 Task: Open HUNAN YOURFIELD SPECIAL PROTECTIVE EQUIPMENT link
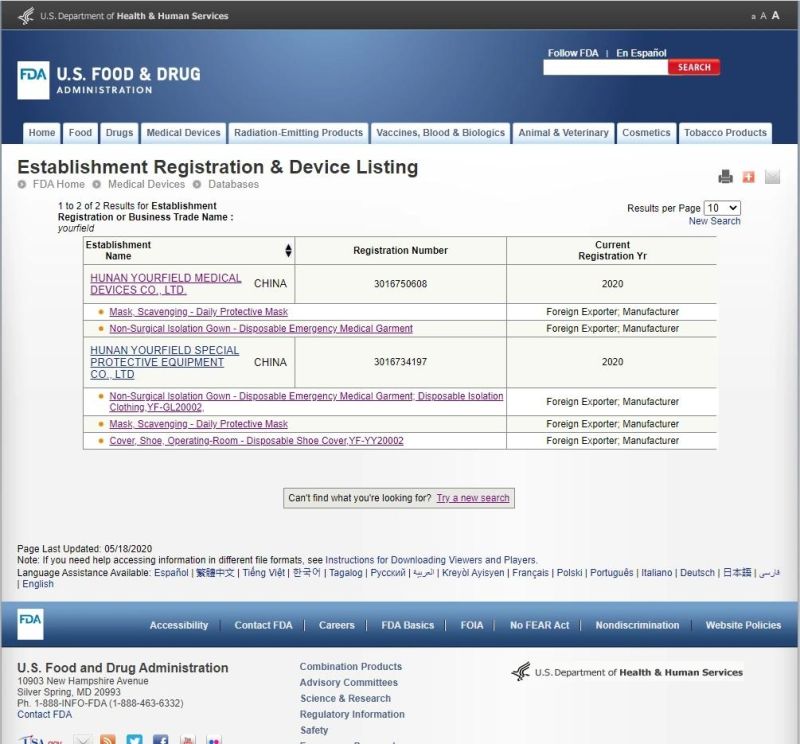(x=164, y=362)
